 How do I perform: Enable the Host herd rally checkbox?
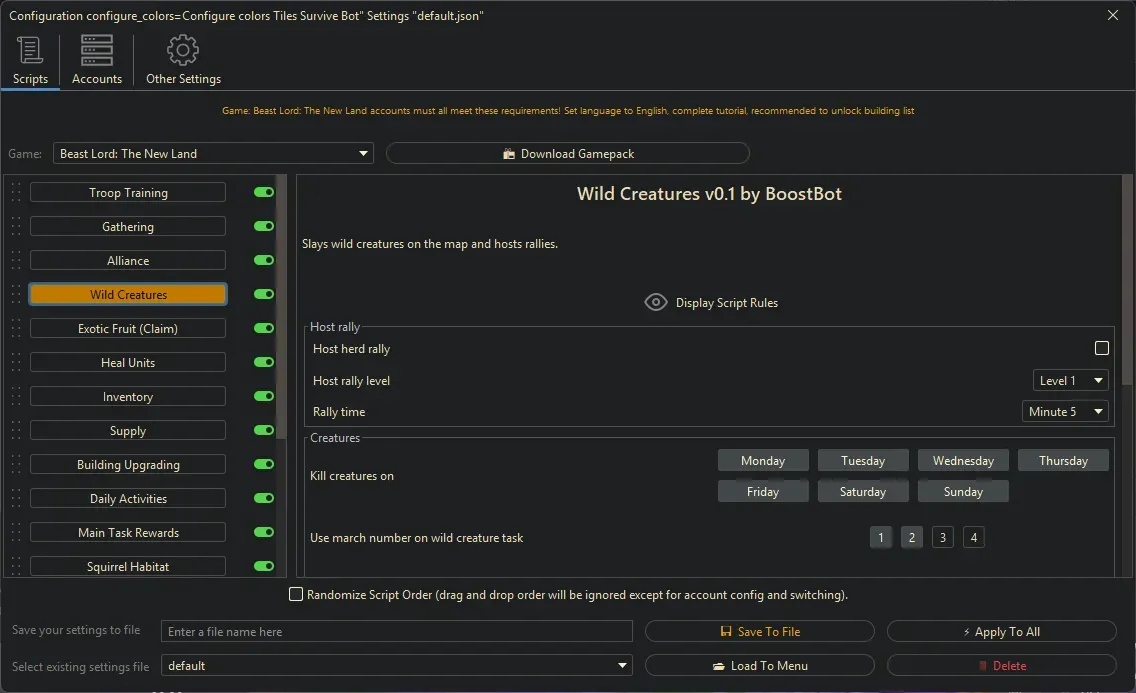pyautogui.click(x=1102, y=349)
